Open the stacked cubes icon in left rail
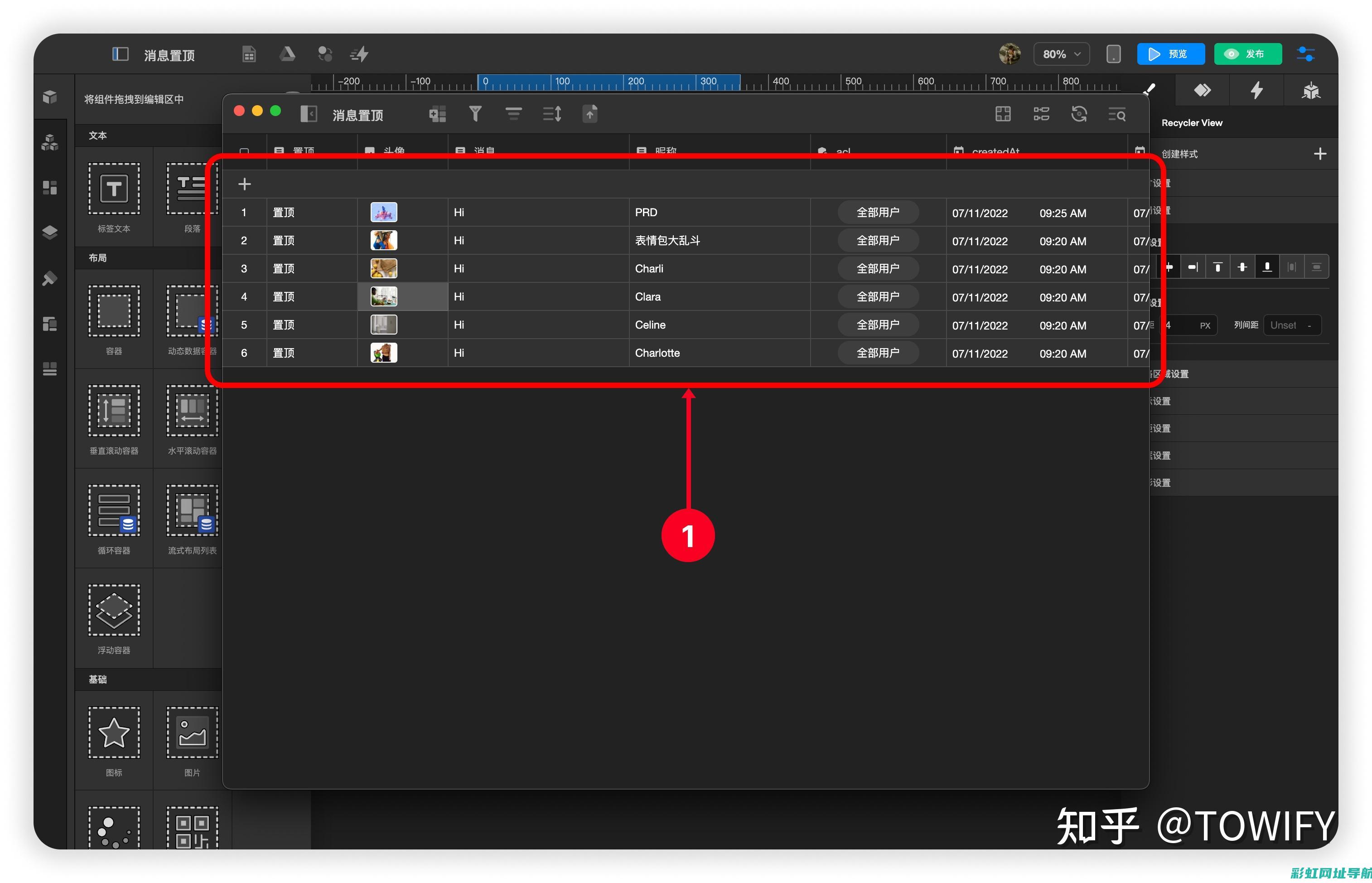The height and width of the screenshot is (883, 1372). [x=50, y=142]
